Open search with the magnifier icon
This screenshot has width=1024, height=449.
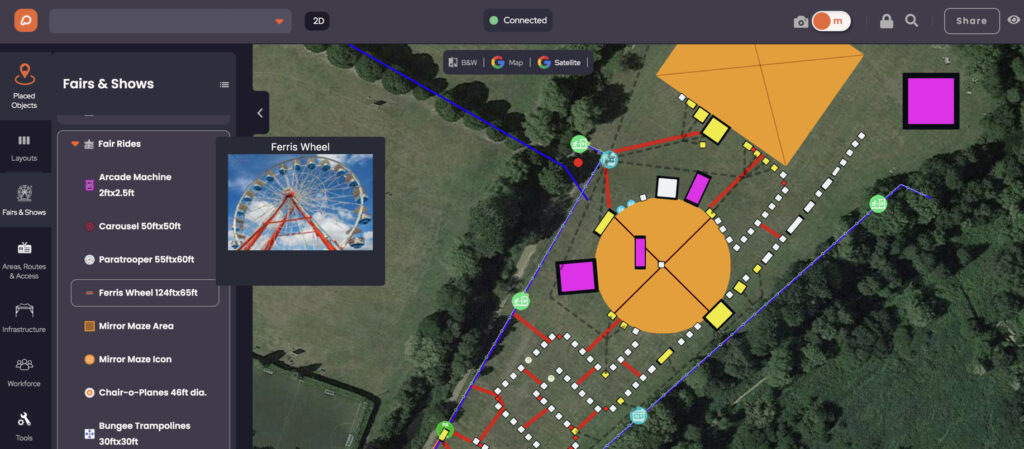912,21
